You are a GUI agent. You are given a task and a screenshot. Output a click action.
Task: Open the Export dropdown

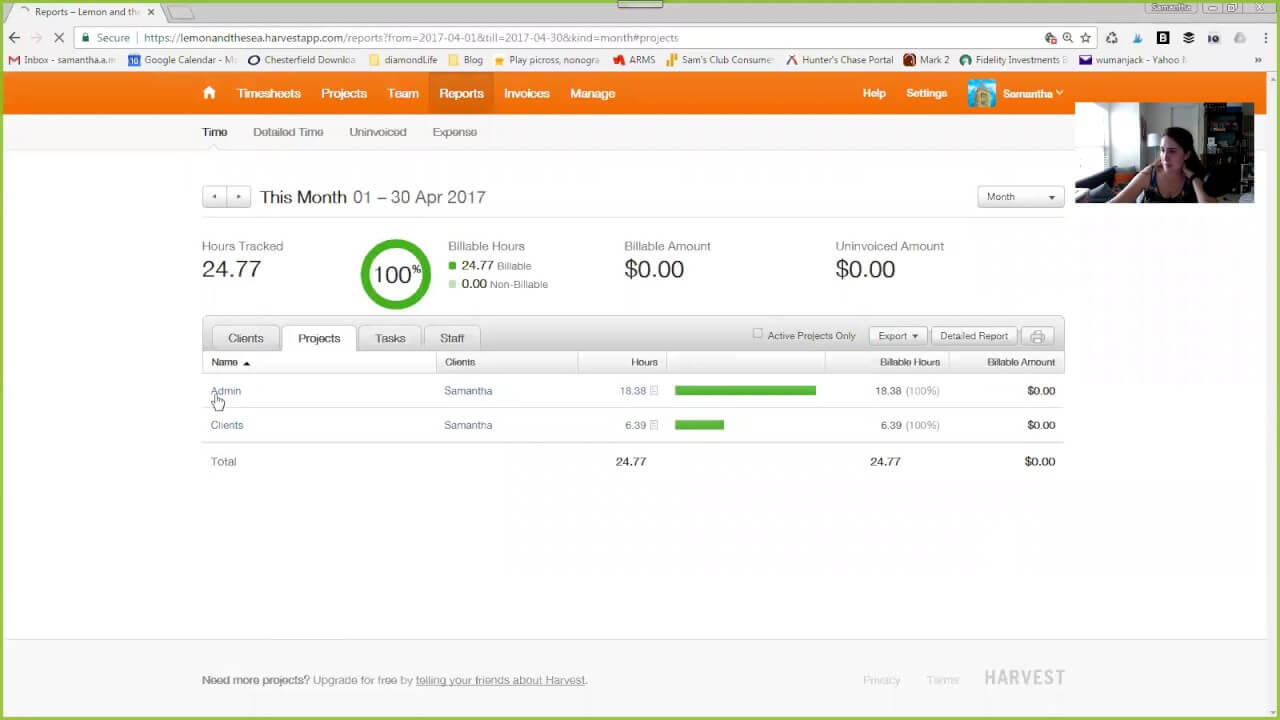click(x=896, y=336)
